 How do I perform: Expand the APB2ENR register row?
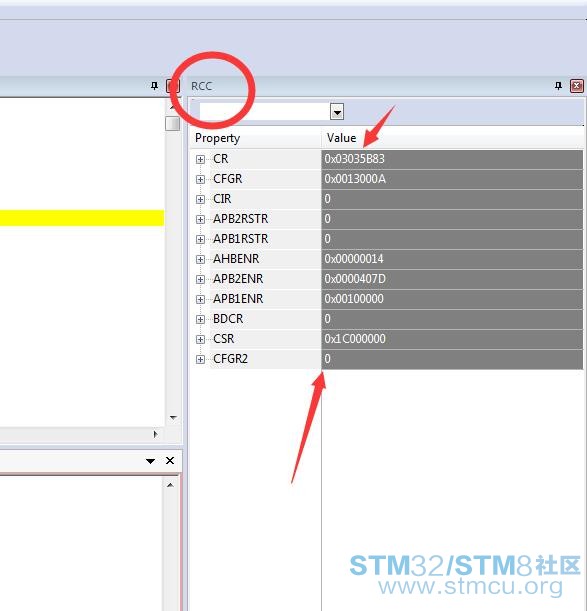[x=200, y=279]
